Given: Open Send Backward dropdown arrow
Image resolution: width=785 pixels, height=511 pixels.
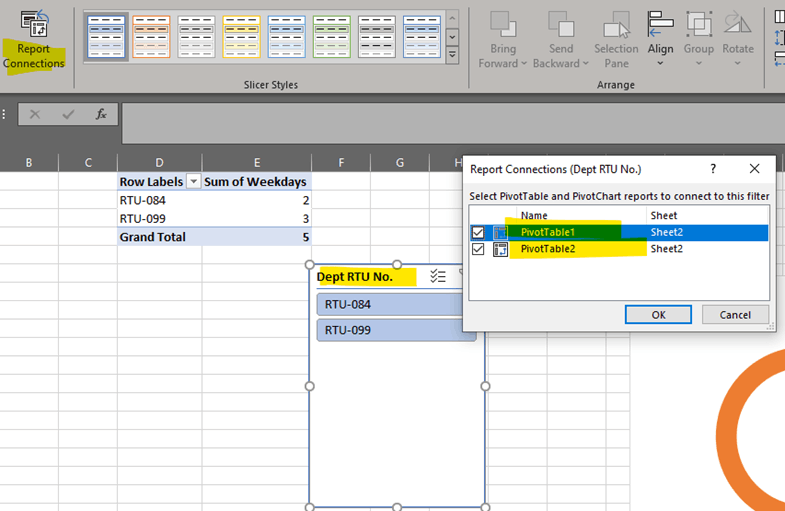Looking at the screenshot, I should pos(586,64).
